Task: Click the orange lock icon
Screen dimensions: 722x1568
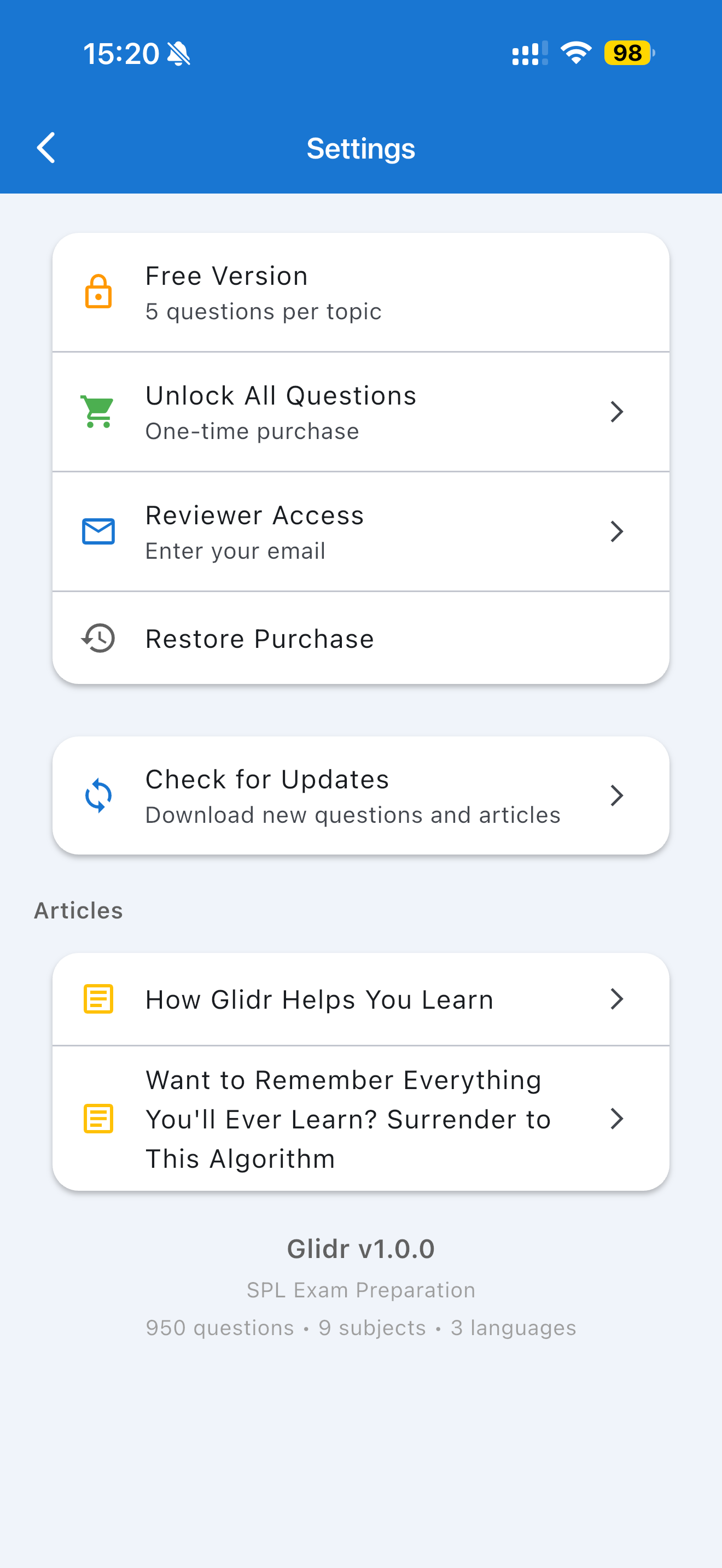Action: click(x=98, y=292)
